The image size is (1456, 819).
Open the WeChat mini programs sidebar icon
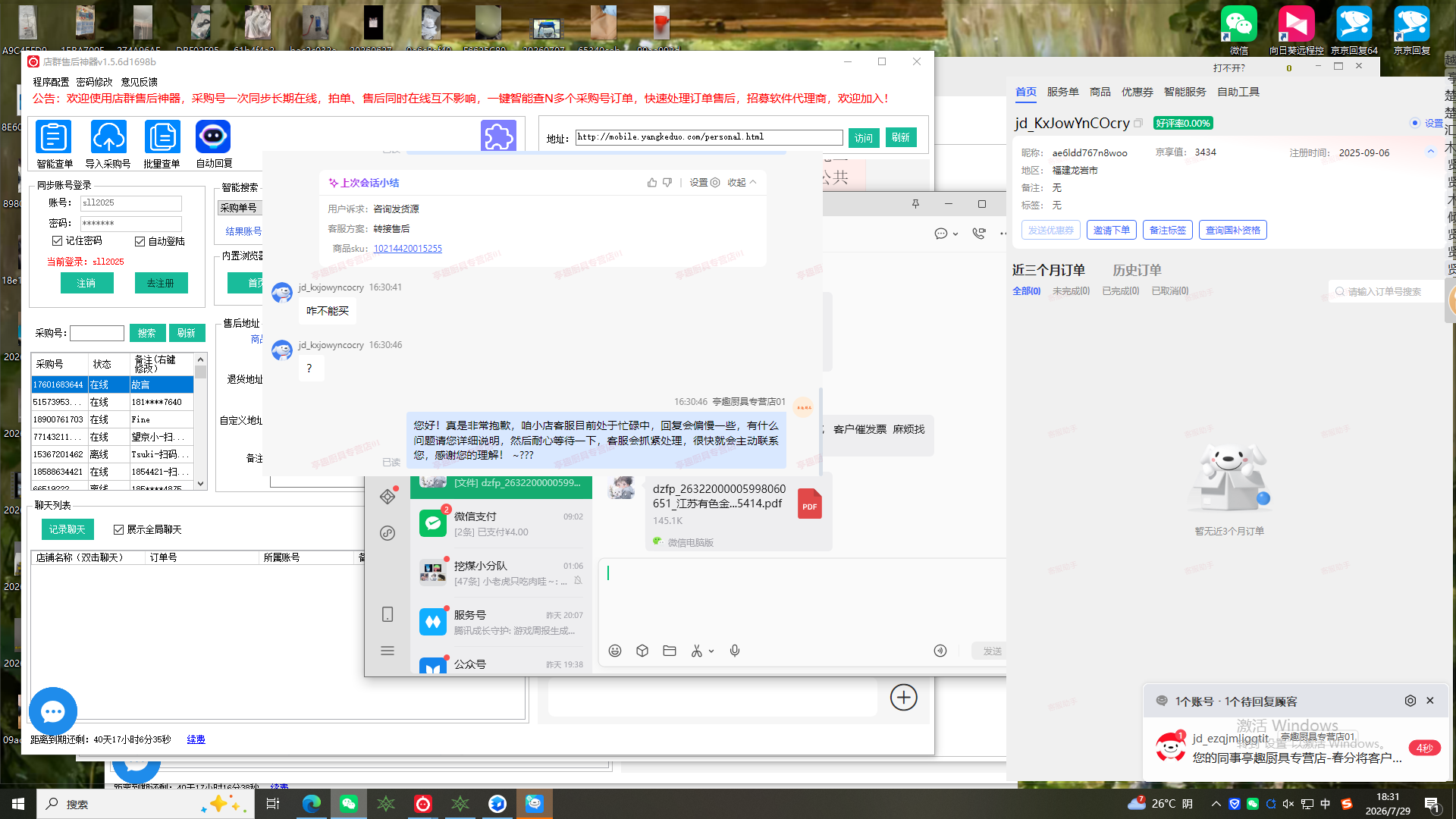coord(388,533)
